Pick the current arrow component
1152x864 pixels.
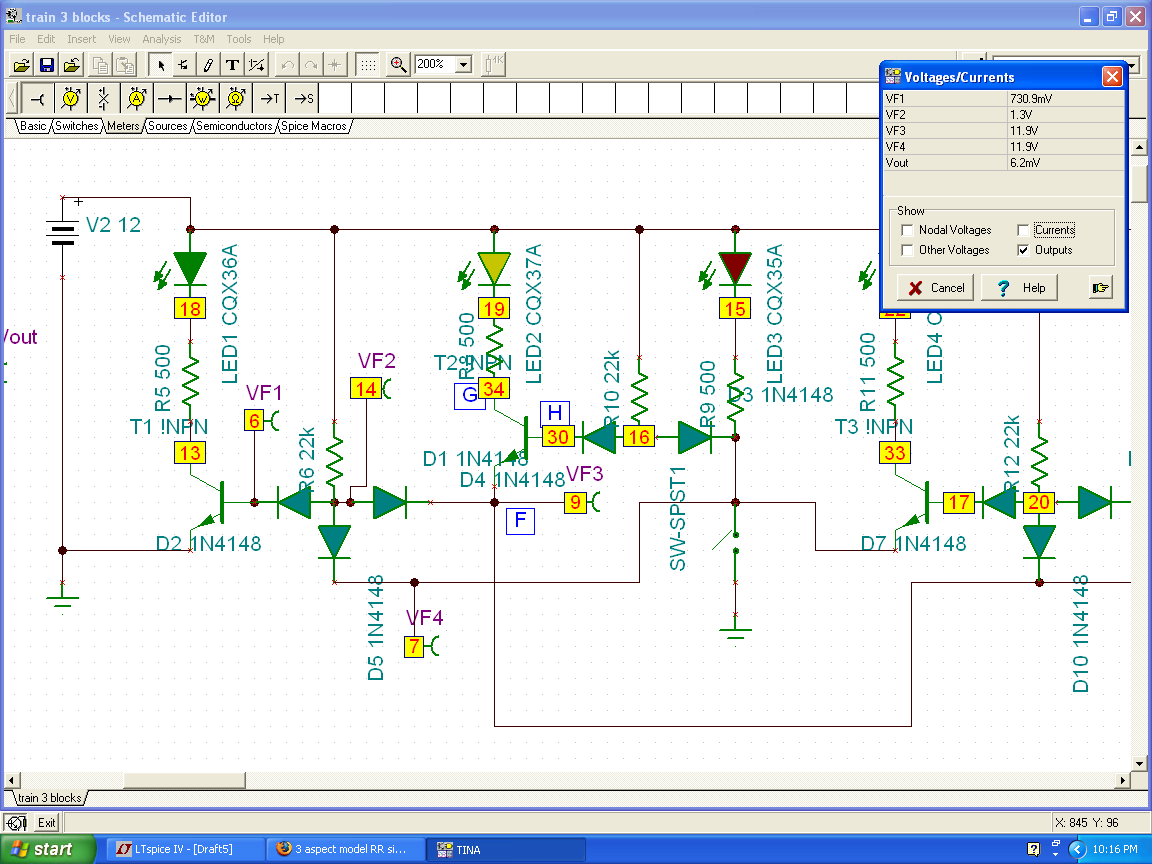[x=170, y=98]
